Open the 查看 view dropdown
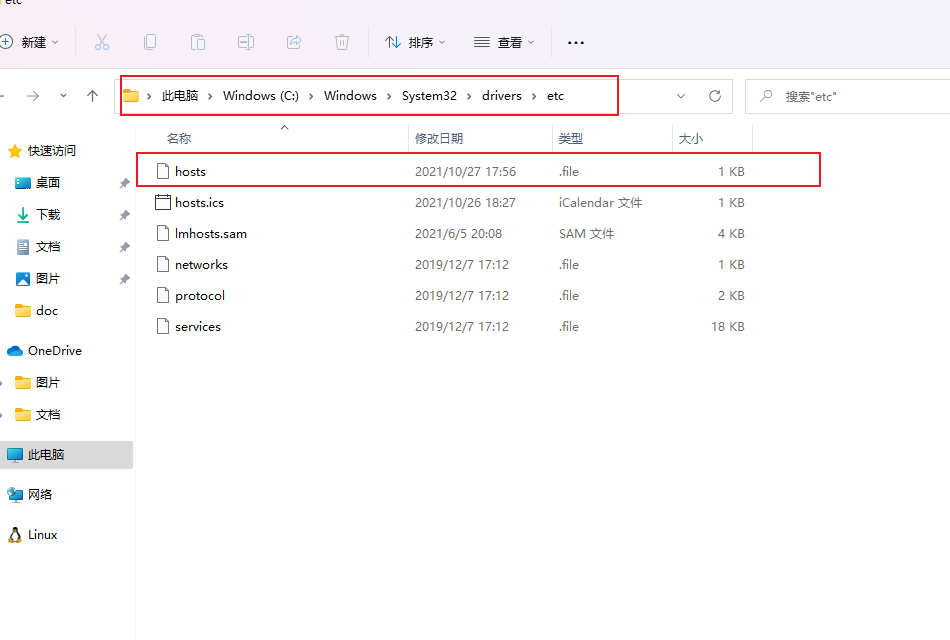 tap(504, 42)
